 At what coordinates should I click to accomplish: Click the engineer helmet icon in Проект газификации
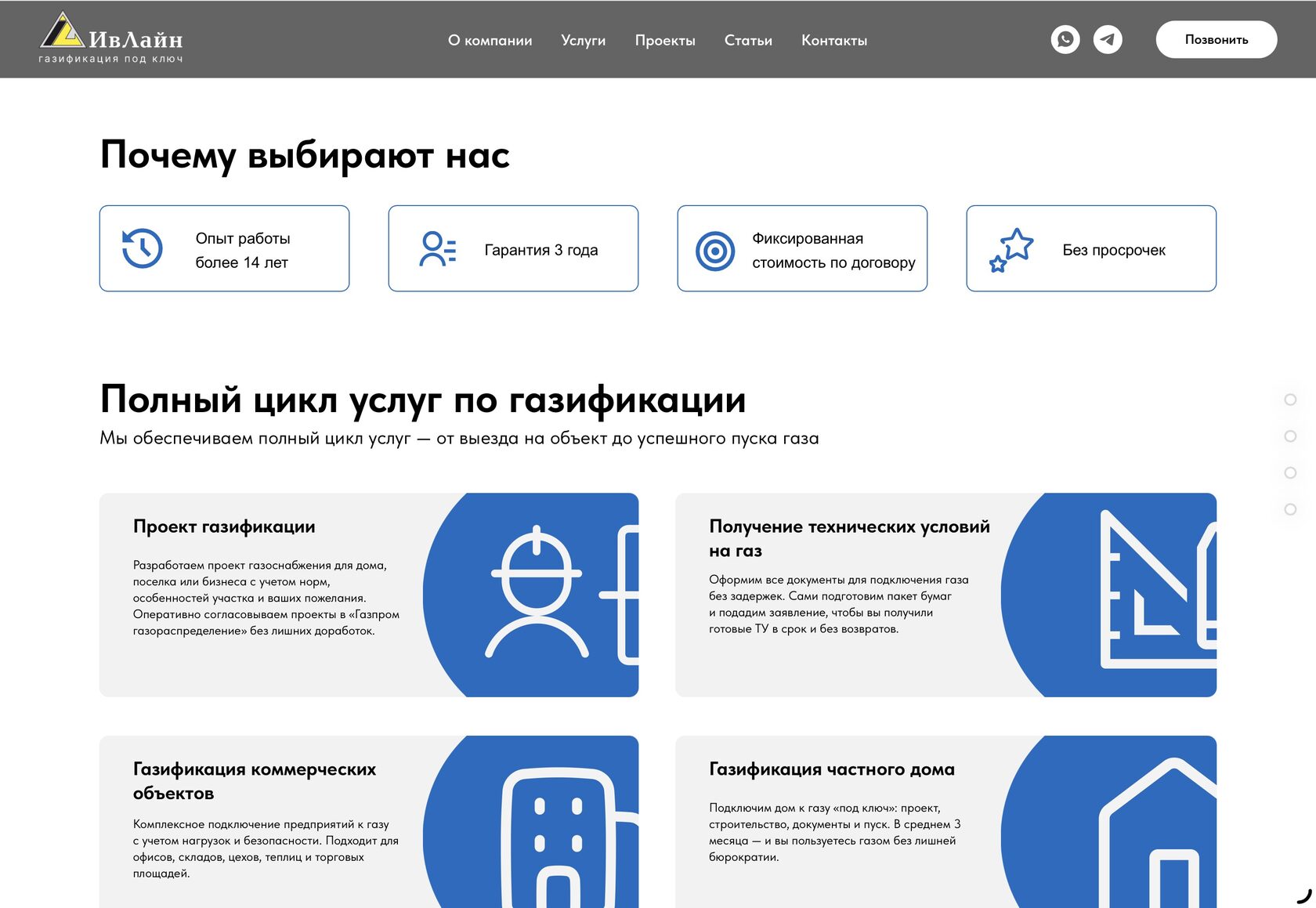[537, 591]
